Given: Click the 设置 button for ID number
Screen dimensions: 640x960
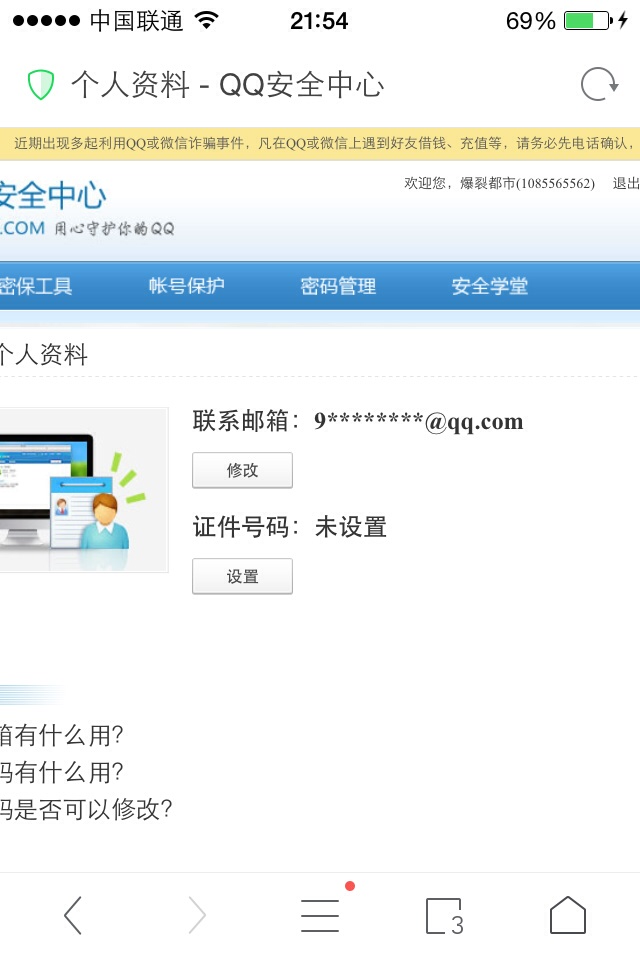Looking at the screenshot, I should pos(243,576).
